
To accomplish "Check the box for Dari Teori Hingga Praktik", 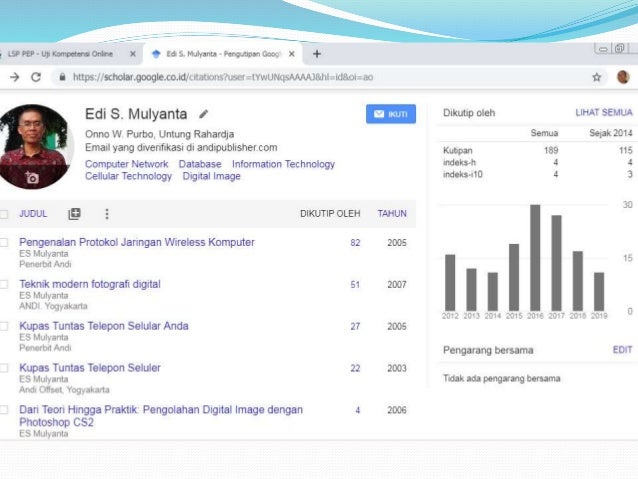I will tap(4, 410).
